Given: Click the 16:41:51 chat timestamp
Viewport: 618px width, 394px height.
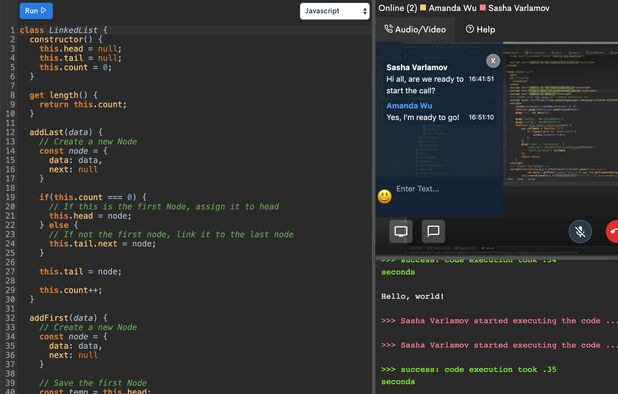Looking at the screenshot, I should pos(481,79).
